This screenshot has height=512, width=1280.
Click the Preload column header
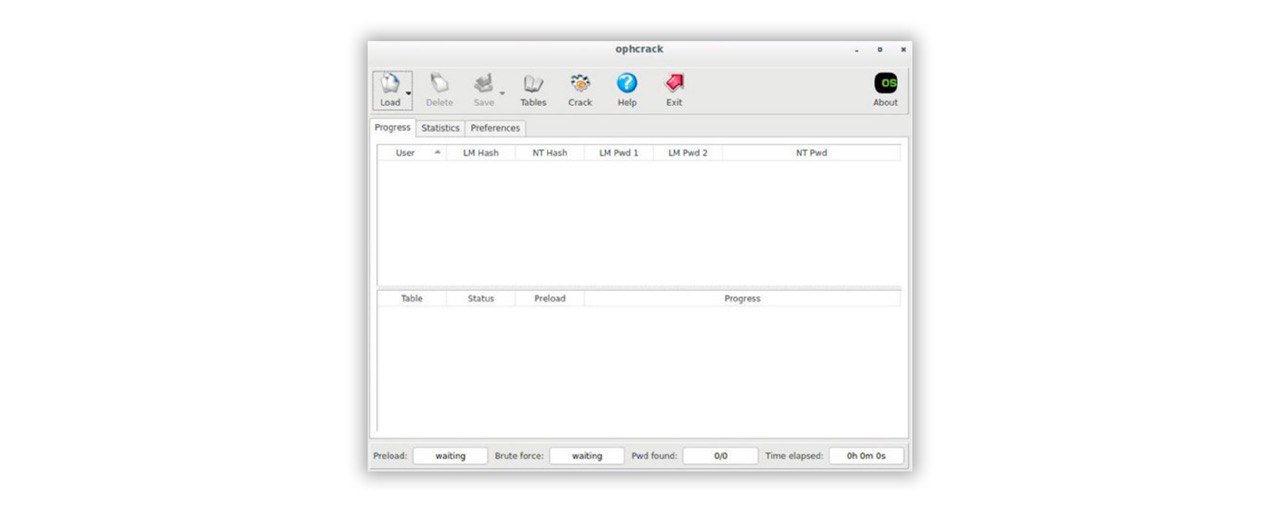click(549, 299)
